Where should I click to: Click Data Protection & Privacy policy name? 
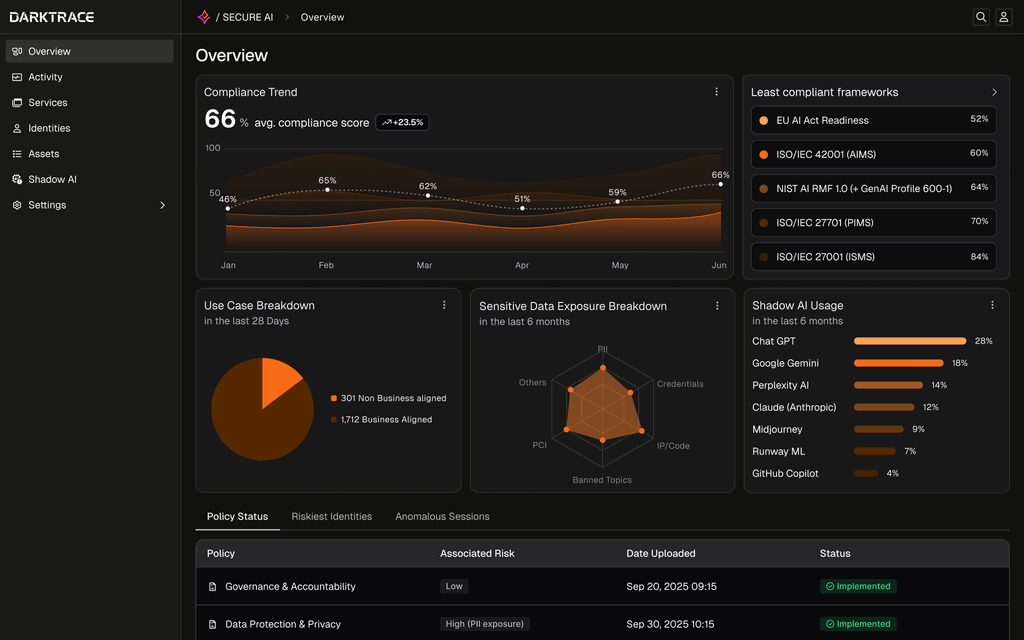click(x=283, y=624)
